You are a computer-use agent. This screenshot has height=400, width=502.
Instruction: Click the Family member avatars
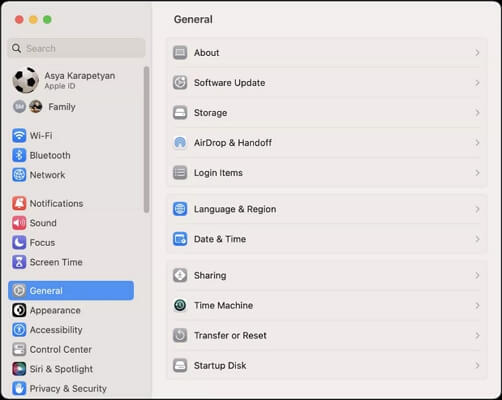28,107
